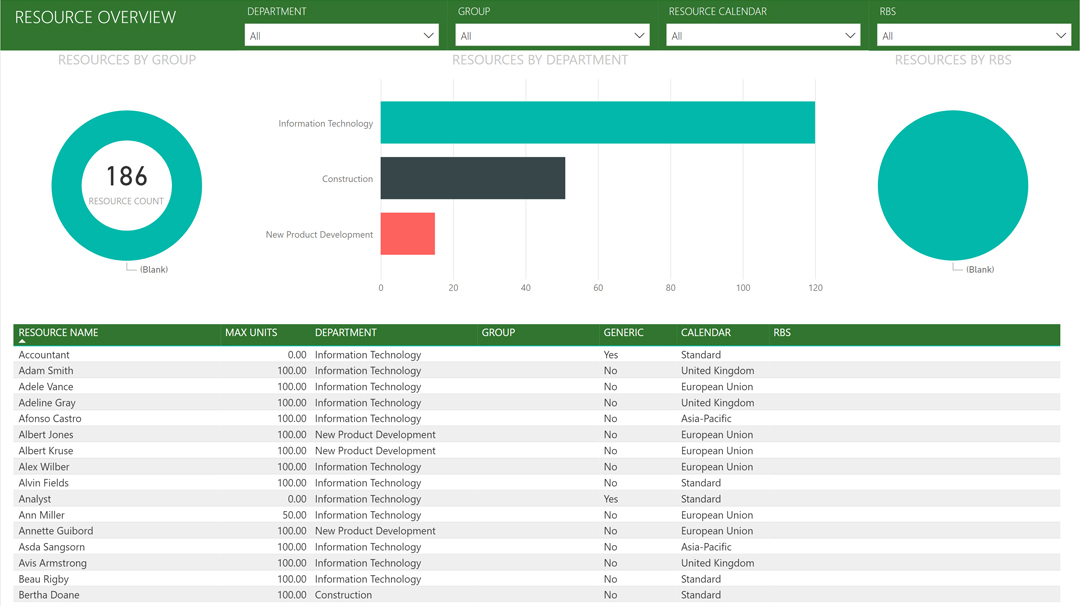Screen dimensions: 1080x606
Task: Click the New Product Development bar
Action: coord(407,234)
